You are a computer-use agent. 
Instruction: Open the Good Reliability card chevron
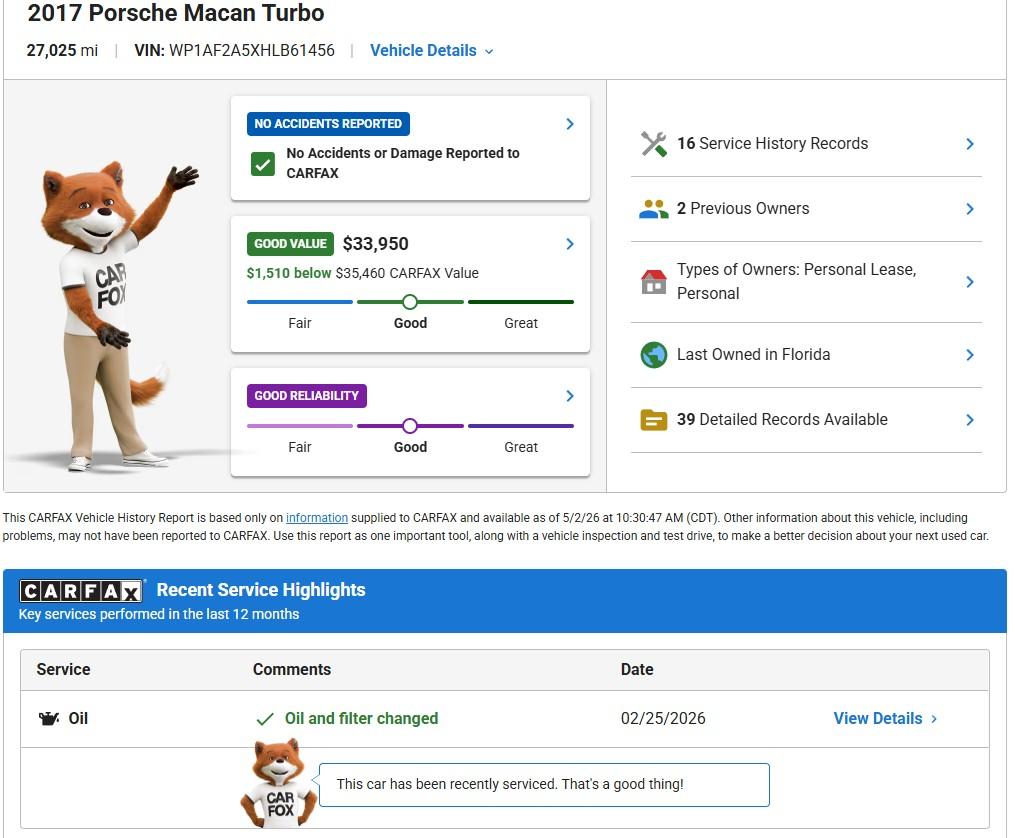570,396
